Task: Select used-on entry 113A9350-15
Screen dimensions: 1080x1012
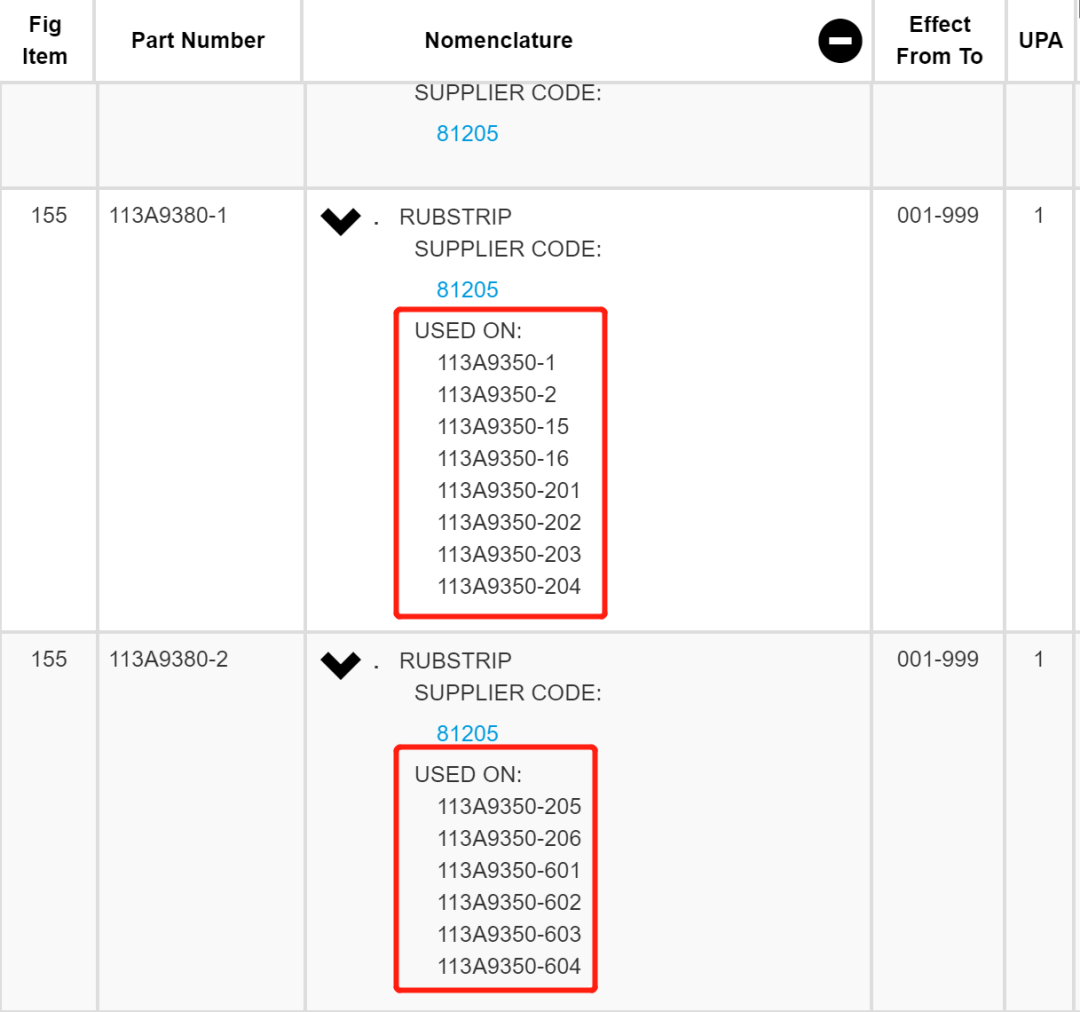Action: [503, 426]
